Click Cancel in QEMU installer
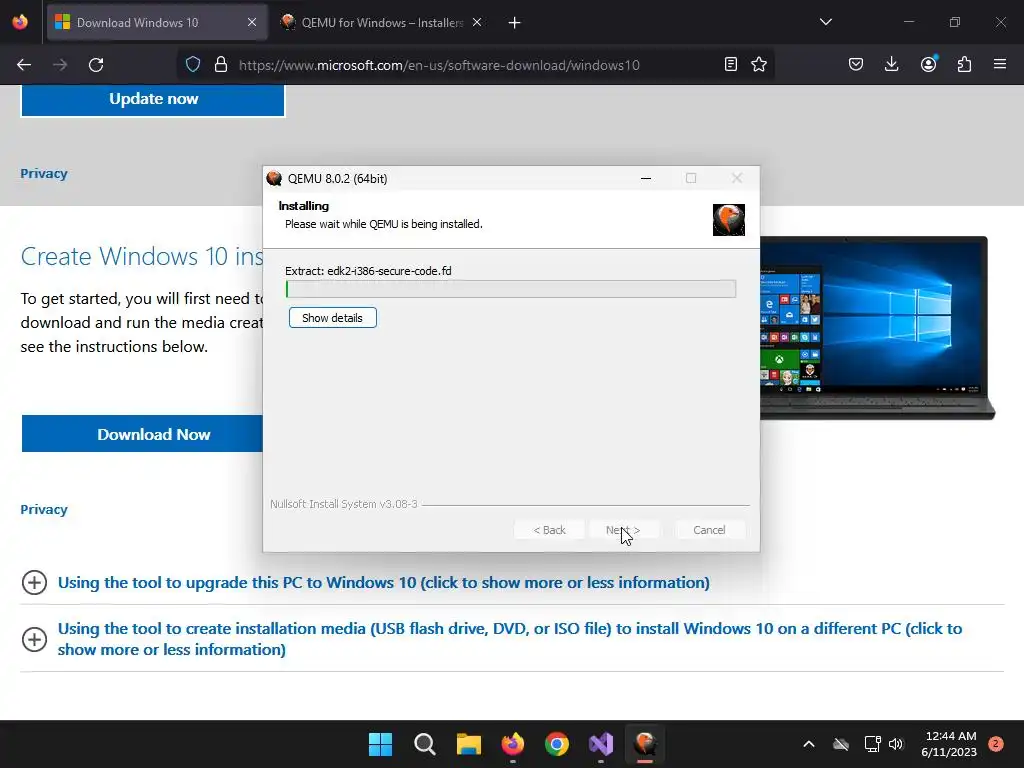This screenshot has width=1024, height=768. (709, 530)
